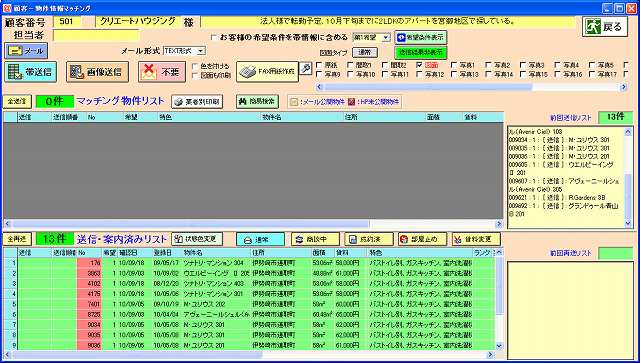Click the green 送信結果非表示 button
Viewport: 640px width, 363px height.
421,53
